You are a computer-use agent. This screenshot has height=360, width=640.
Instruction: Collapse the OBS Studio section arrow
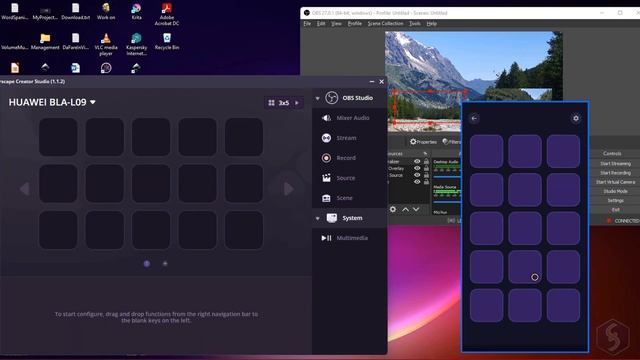click(318, 98)
